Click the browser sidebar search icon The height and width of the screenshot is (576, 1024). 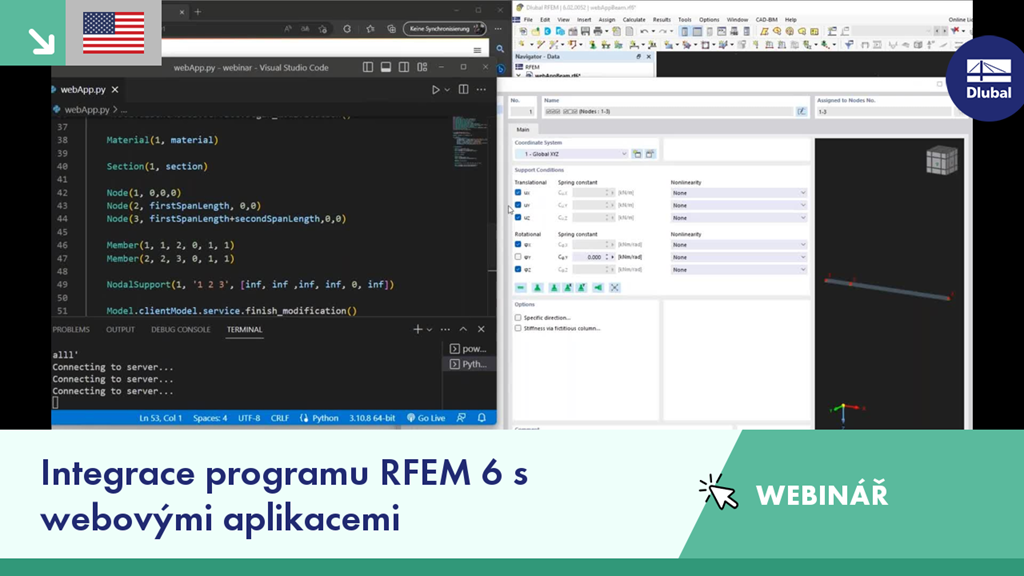[500, 49]
